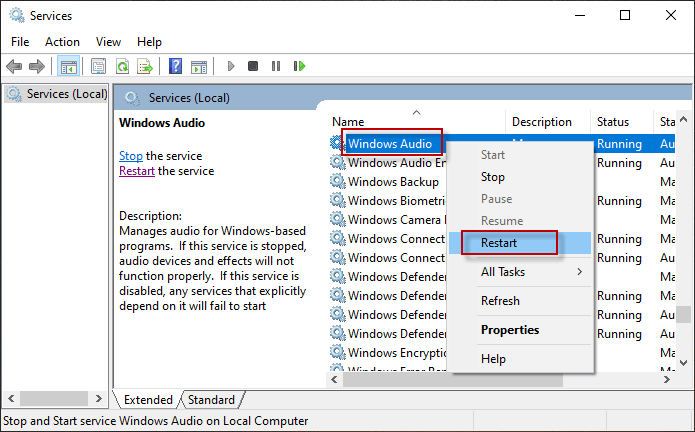Click gear icon beside Windows Encryption service
The width and height of the screenshot is (695, 432).
pyautogui.click(x=338, y=353)
